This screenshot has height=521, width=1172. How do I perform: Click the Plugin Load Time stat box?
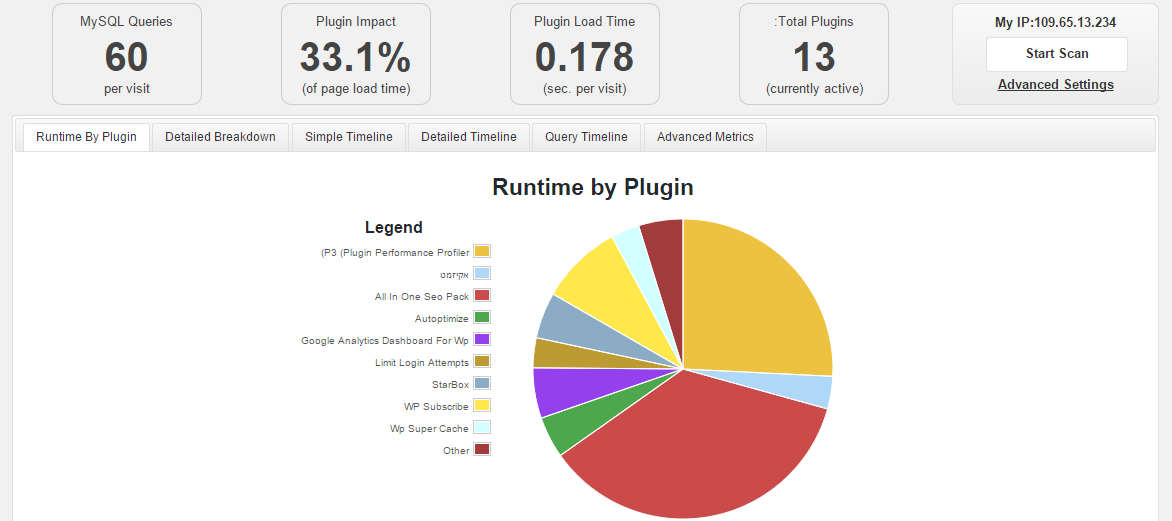(584, 54)
